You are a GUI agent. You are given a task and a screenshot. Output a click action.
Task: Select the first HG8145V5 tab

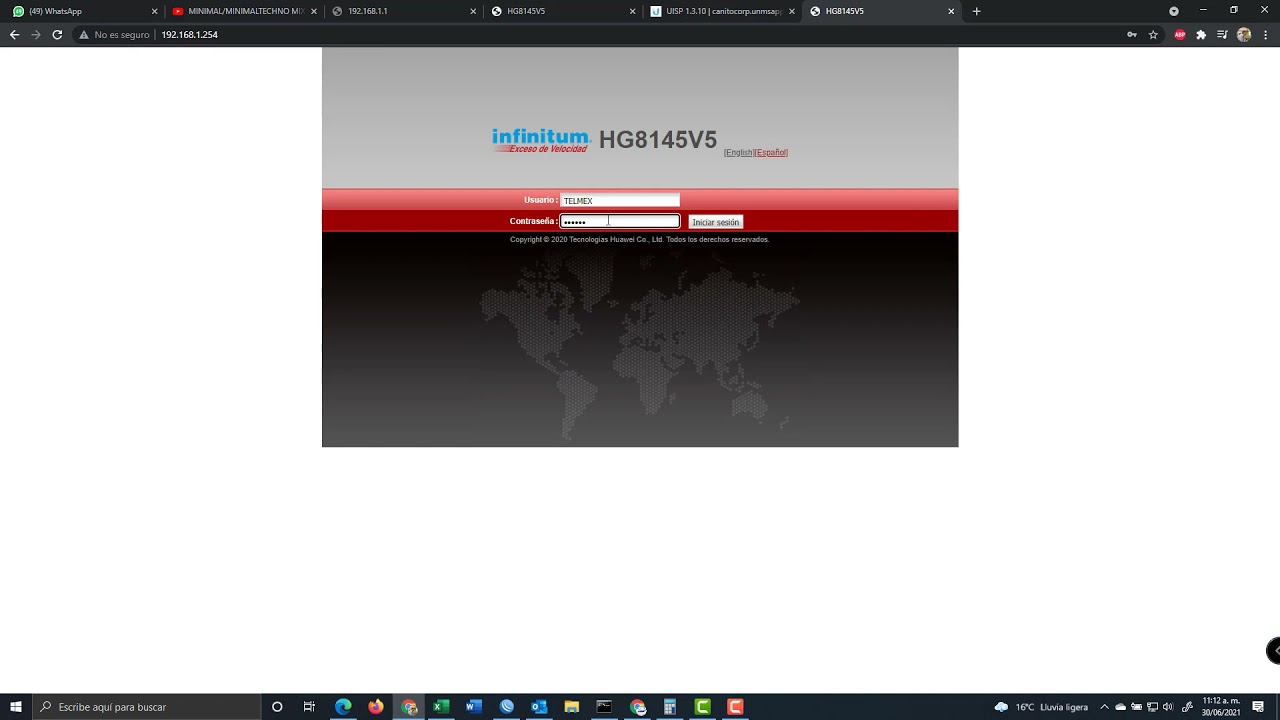(560, 11)
